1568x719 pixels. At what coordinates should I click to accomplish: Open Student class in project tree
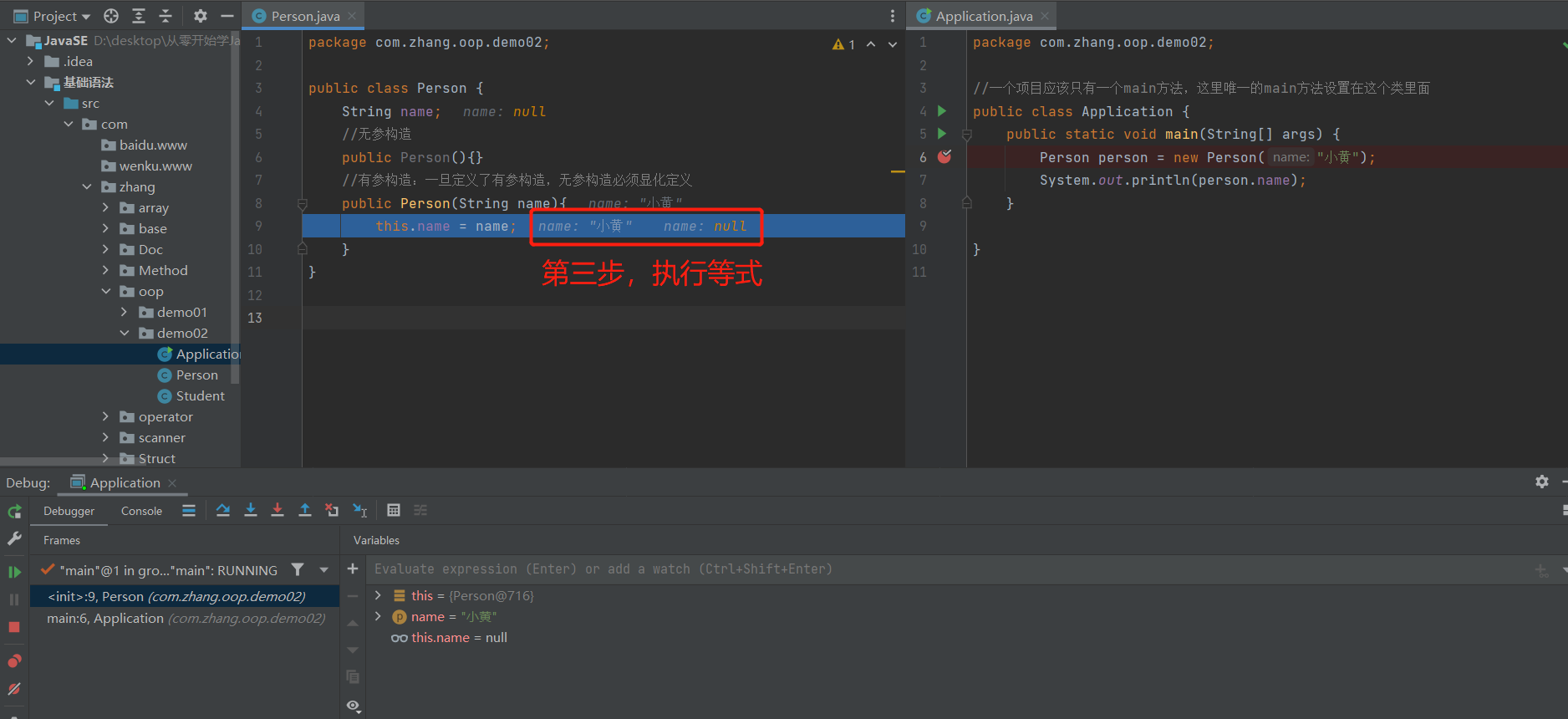[x=200, y=395]
